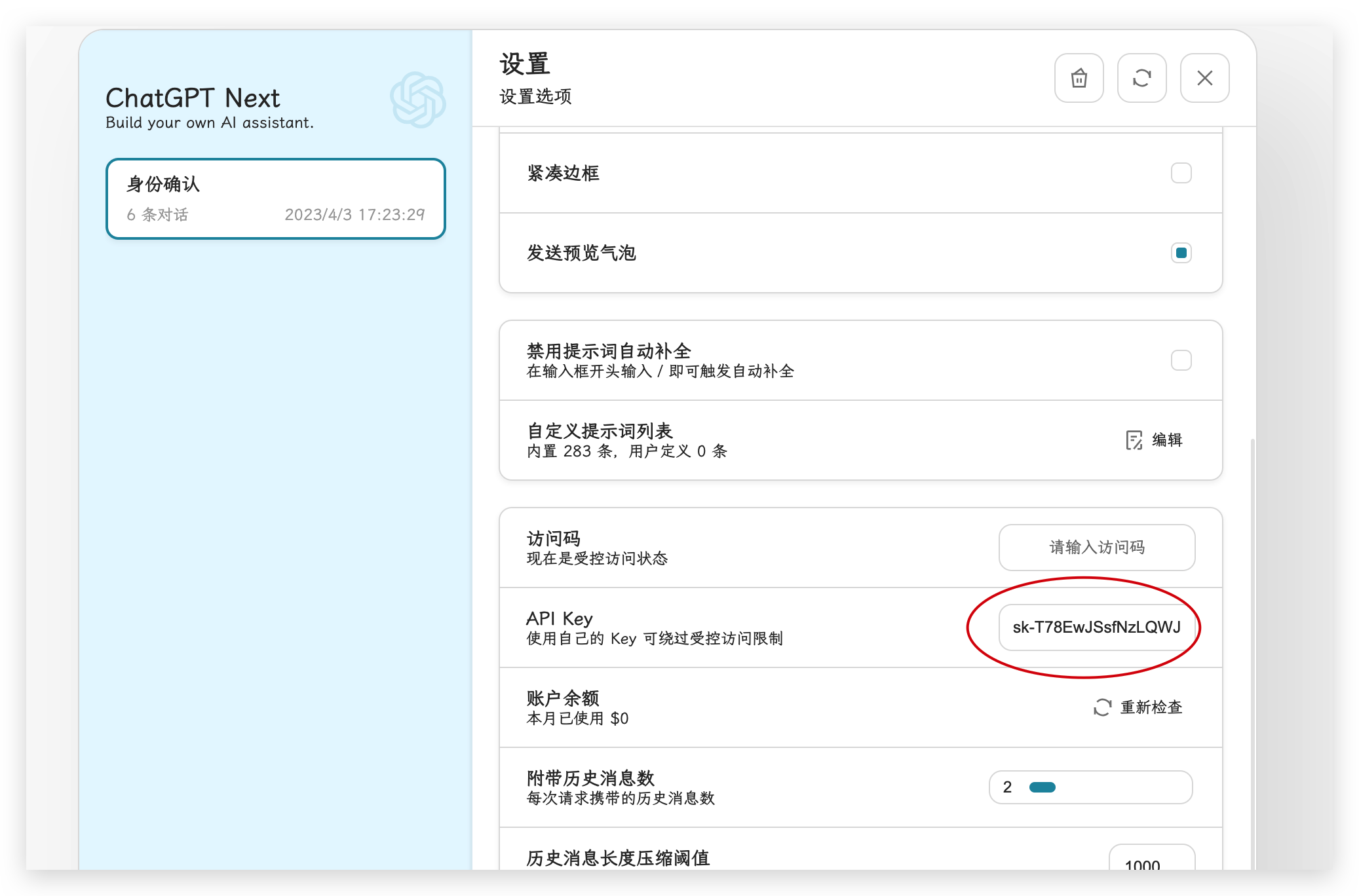Close the 设置 panel with the X icon
The image size is (1359, 896).
point(1204,78)
